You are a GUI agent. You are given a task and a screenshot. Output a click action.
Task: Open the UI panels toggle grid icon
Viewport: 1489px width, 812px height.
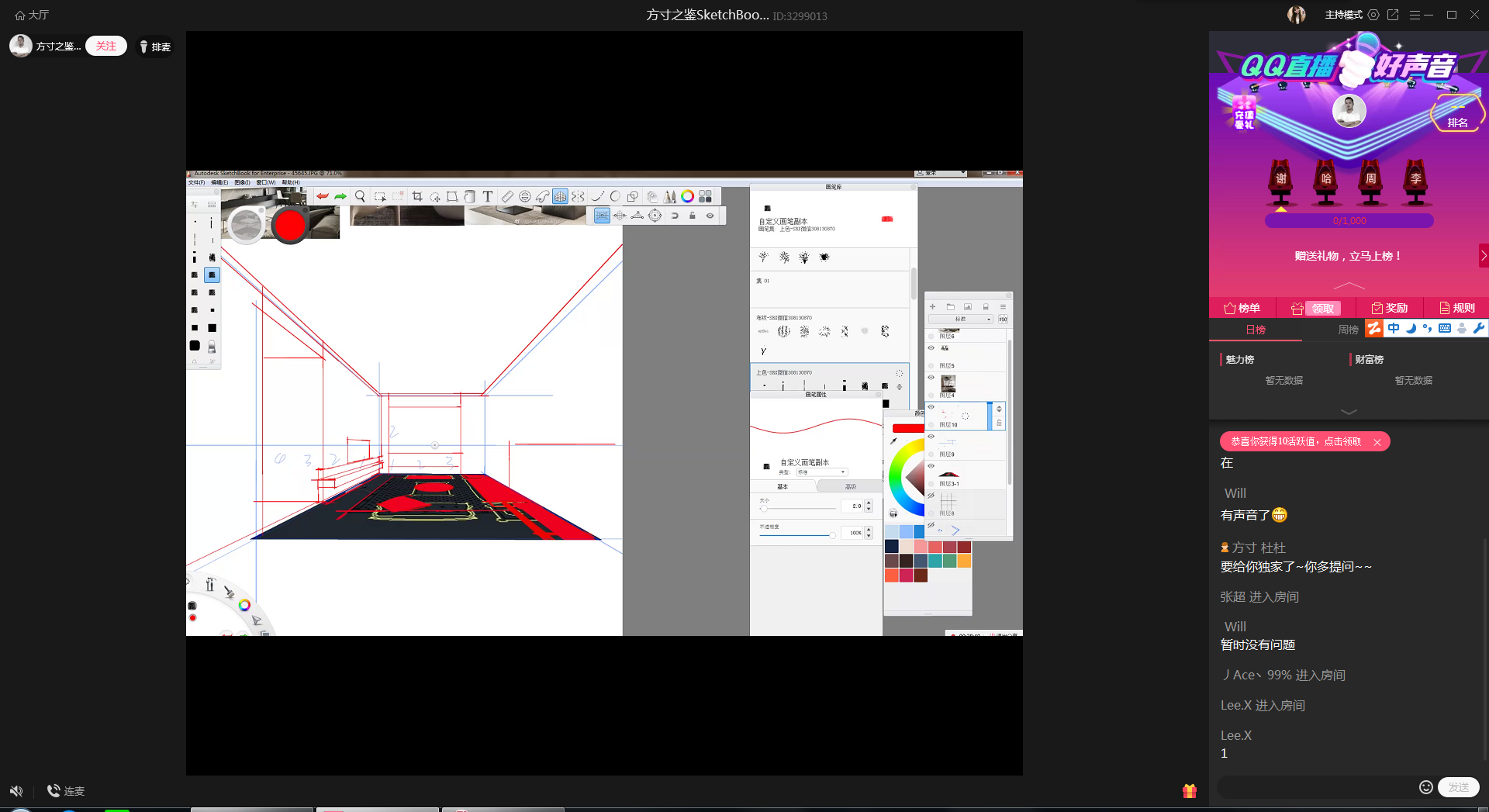tap(706, 196)
